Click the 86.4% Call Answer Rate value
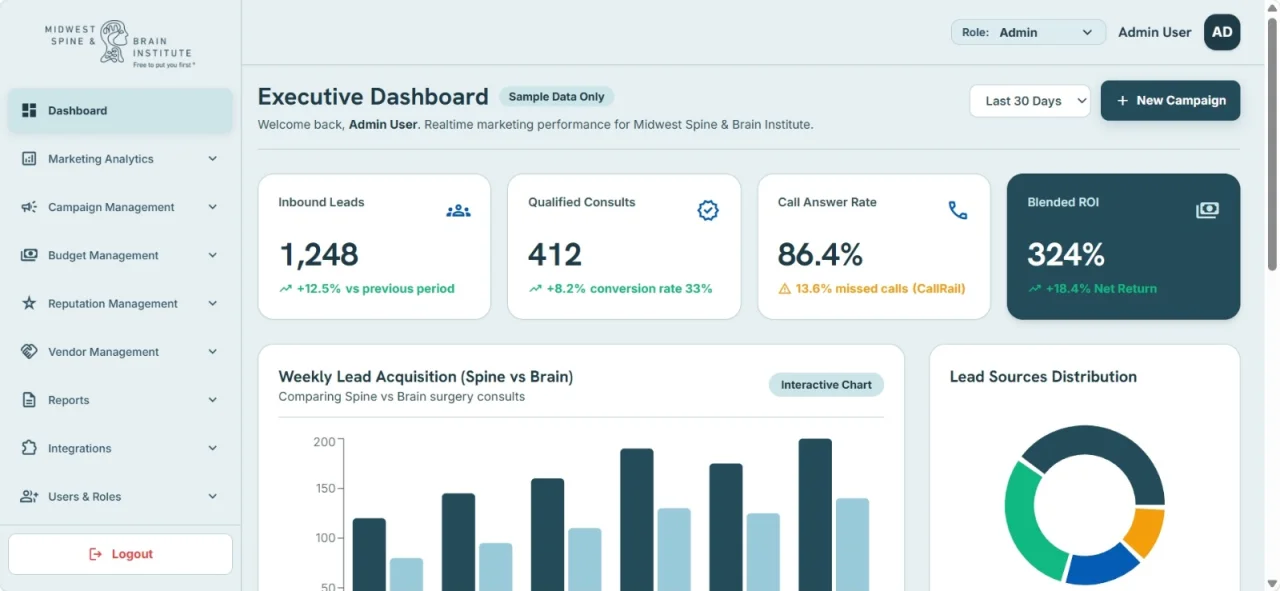 click(820, 255)
